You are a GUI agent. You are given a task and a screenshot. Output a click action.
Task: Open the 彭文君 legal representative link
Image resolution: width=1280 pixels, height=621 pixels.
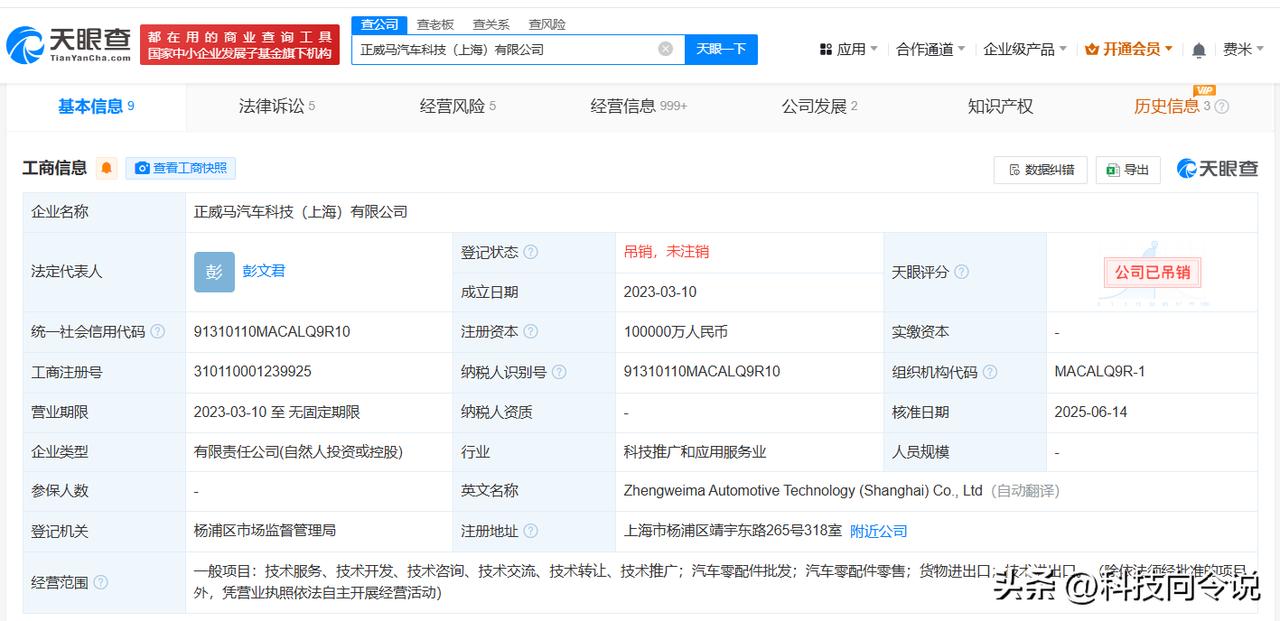tap(264, 271)
